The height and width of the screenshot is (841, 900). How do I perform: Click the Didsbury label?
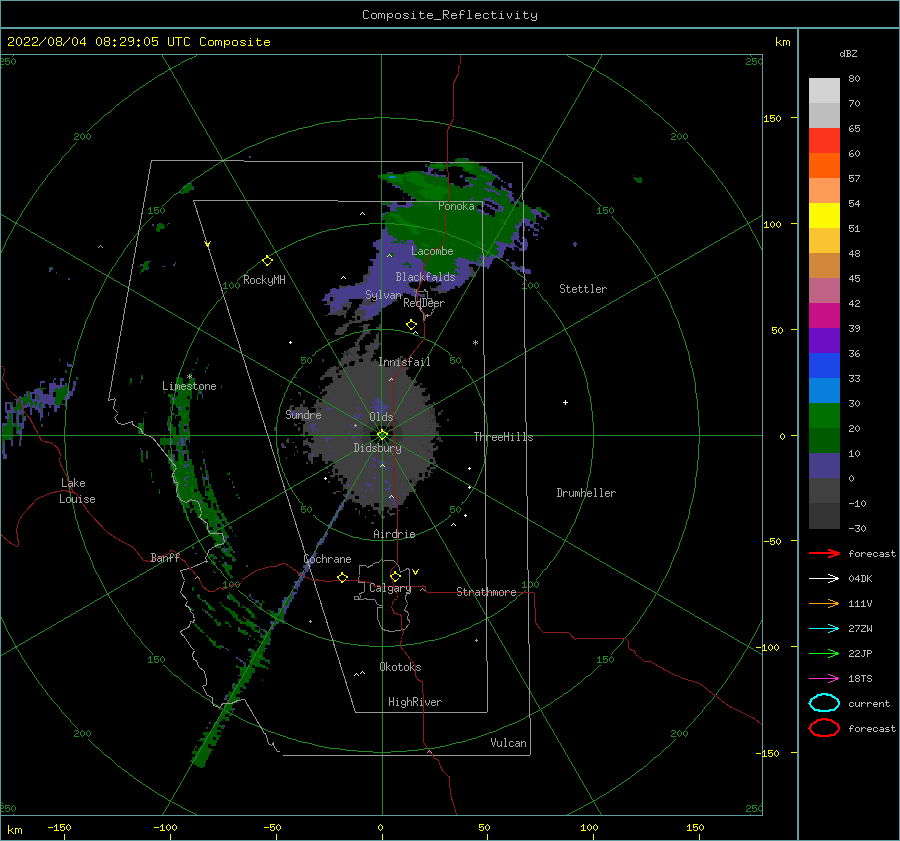pyautogui.click(x=377, y=448)
